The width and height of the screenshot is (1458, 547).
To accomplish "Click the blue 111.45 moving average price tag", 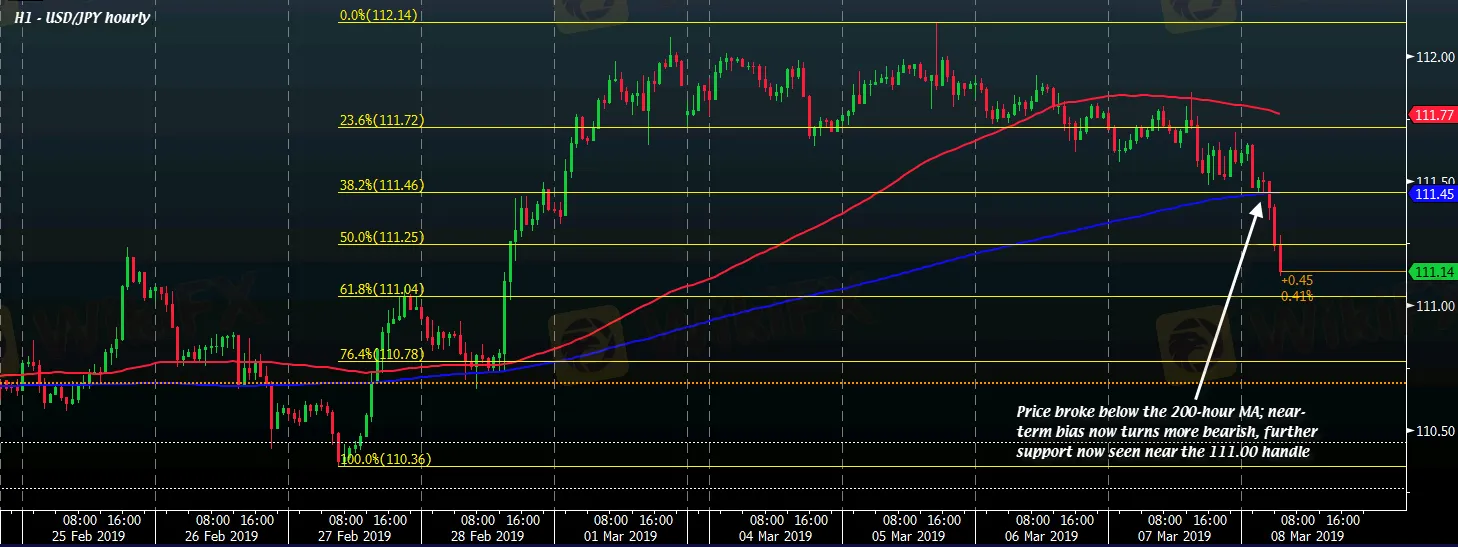I will (1428, 194).
